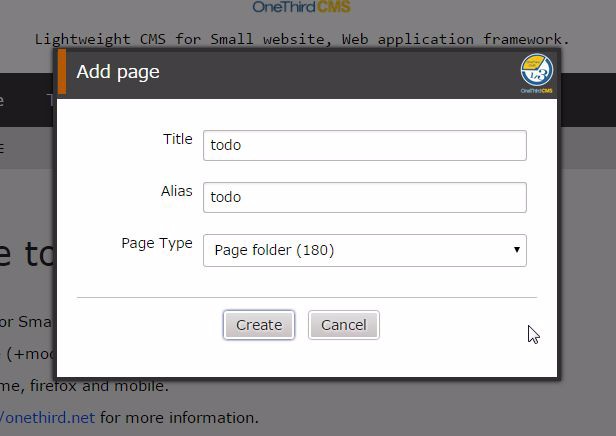Click the OneThird CMS badge in dialog header
The height and width of the screenshot is (436, 616).
(537, 74)
